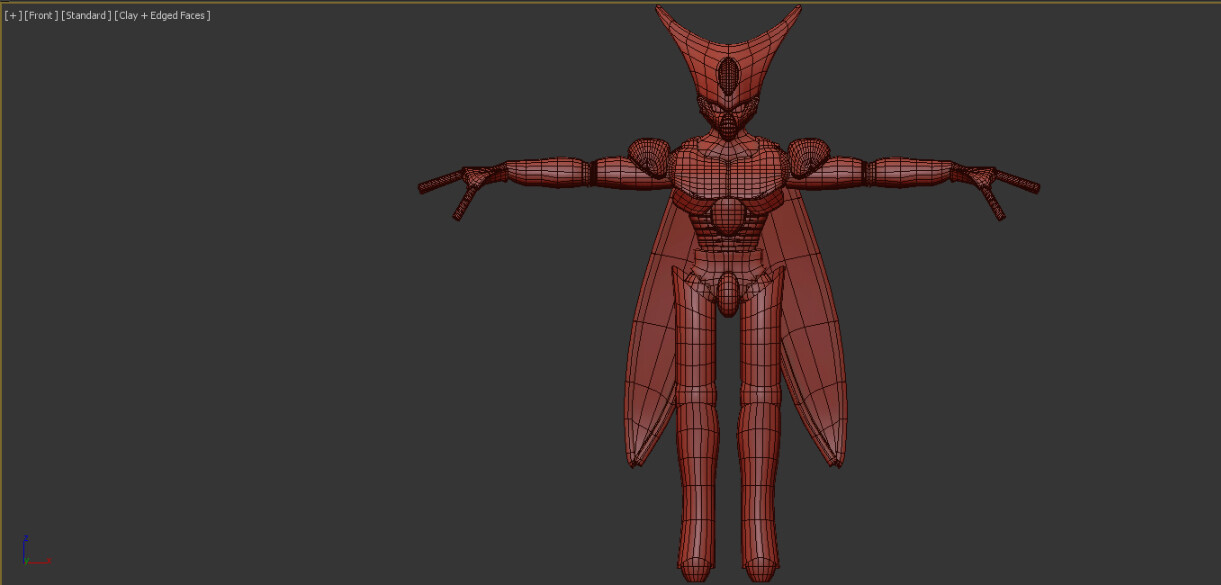The width and height of the screenshot is (1221, 585).
Task: Click the red character model in viewport
Action: 729,294
